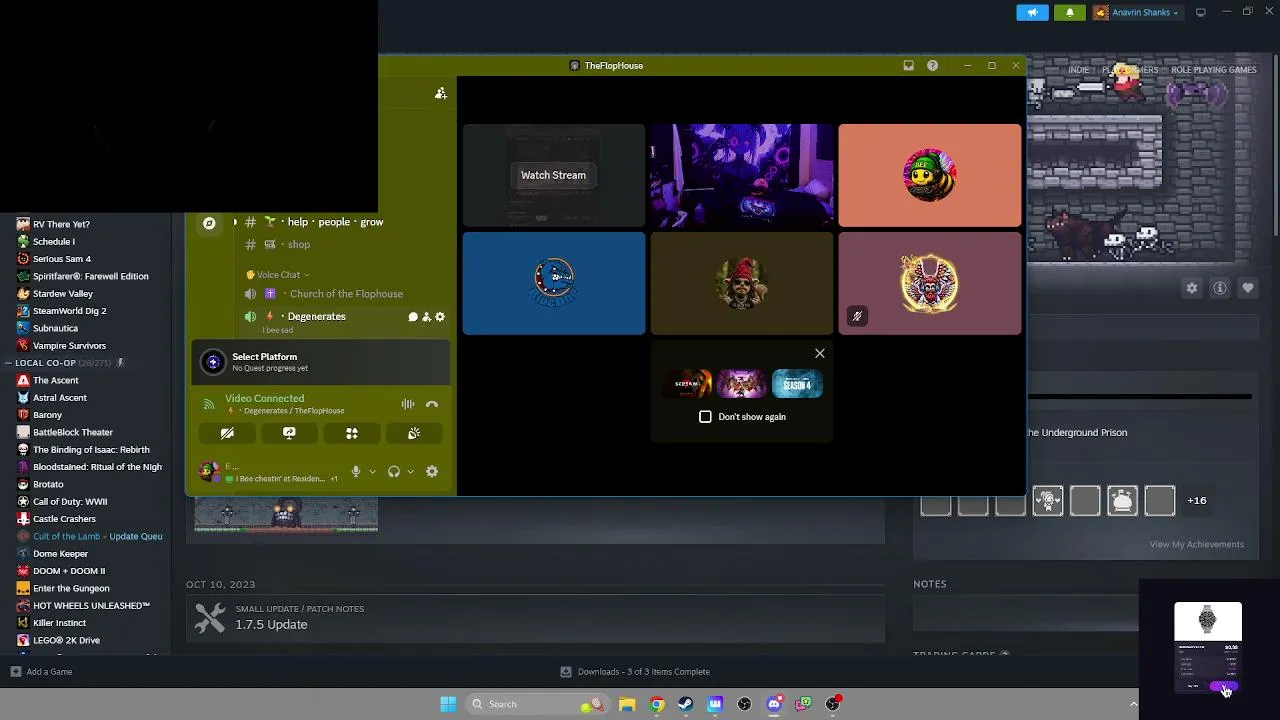Expand the help-people-grow channel threads
Viewport: 1280px width, 720px height.
(235, 222)
